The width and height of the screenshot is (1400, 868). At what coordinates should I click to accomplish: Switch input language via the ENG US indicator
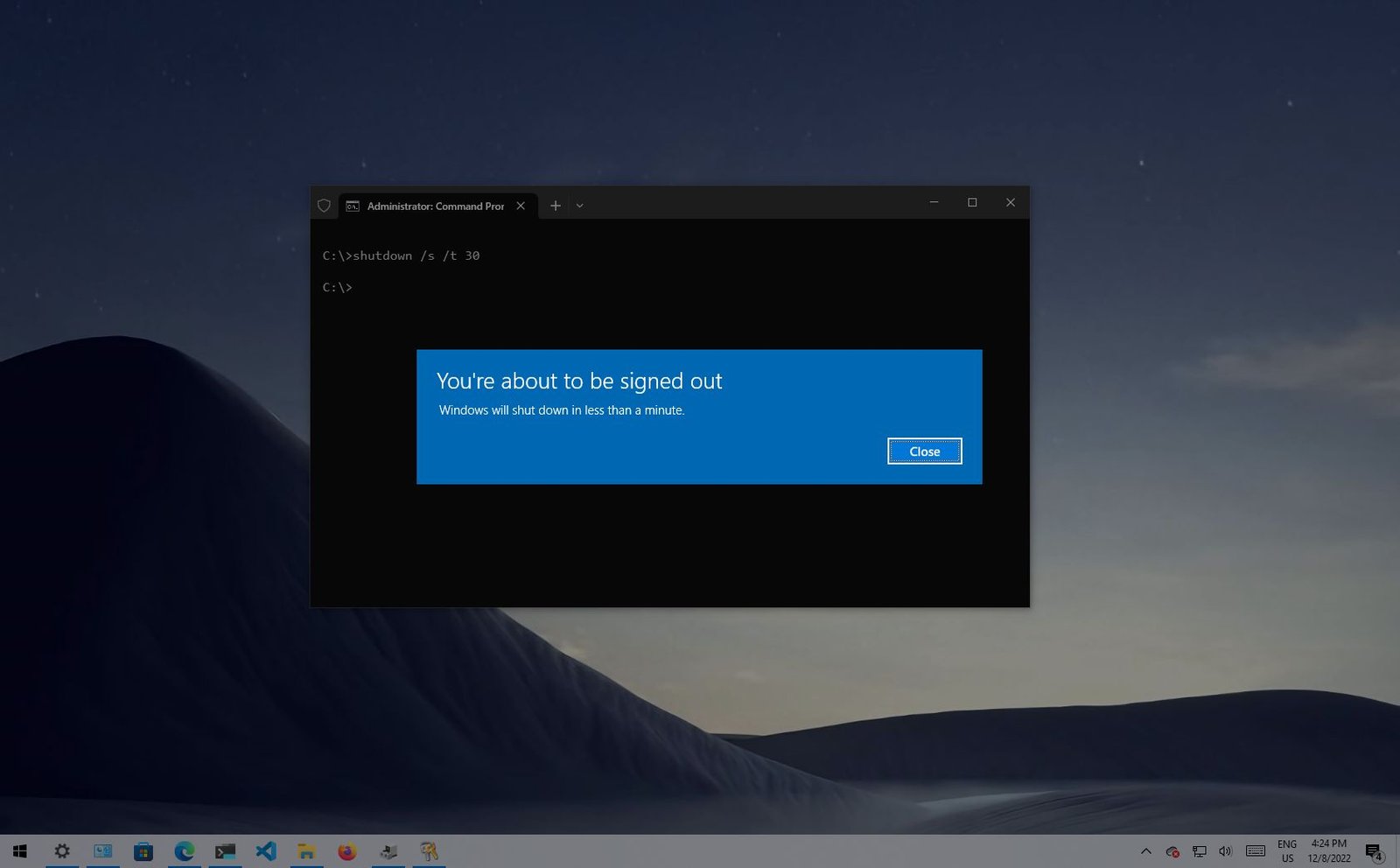pyautogui.click(x=1288, y=850)
